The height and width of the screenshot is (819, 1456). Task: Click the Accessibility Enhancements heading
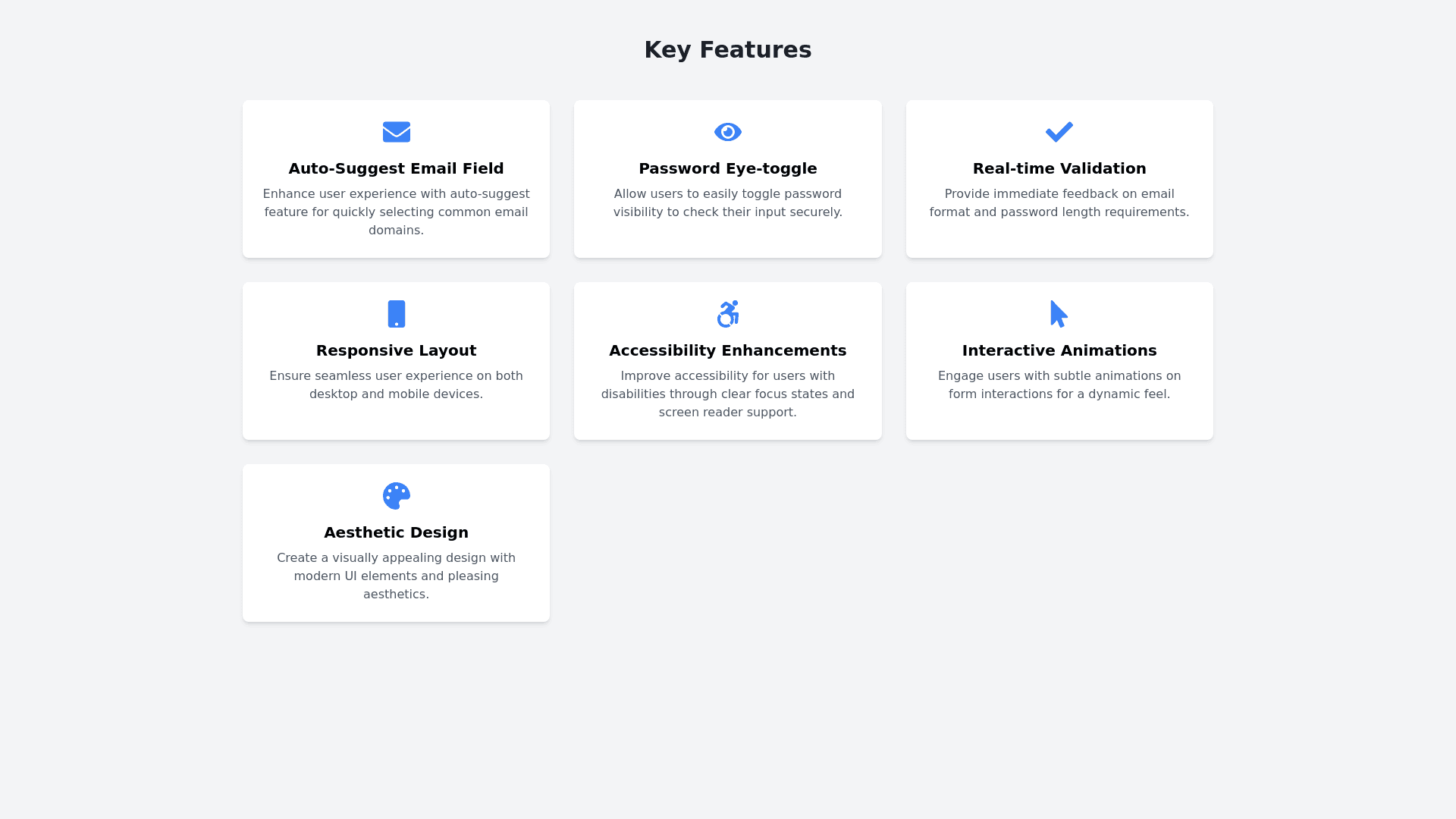(x=727, y=350)
